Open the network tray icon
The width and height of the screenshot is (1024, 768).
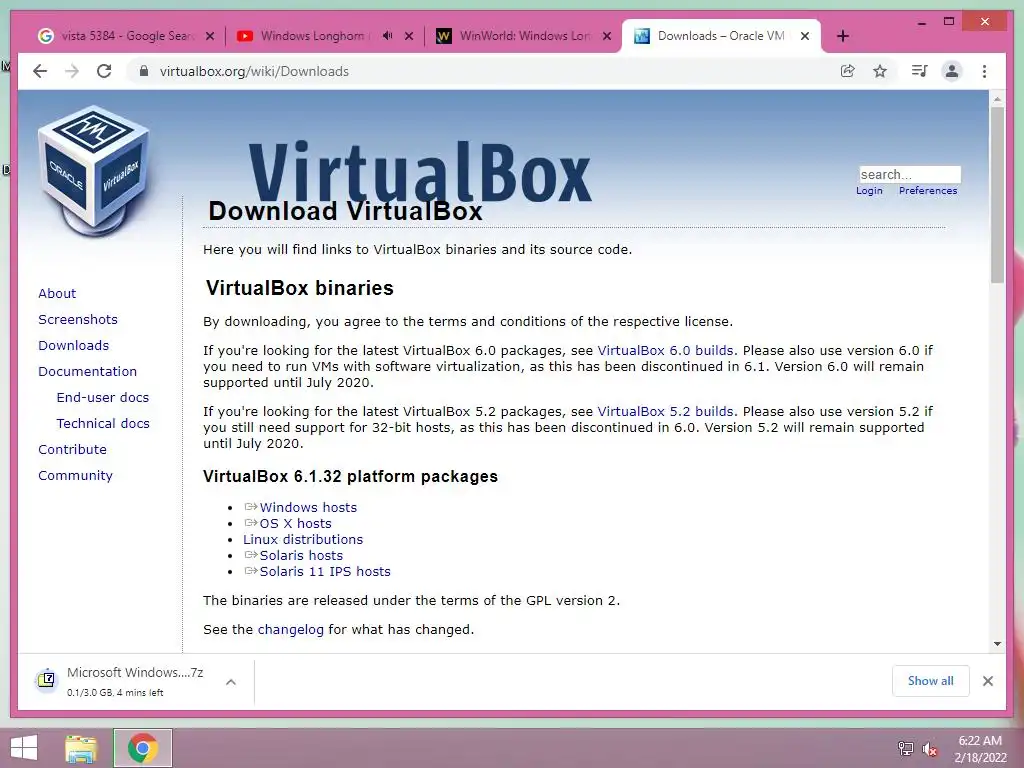click(906, 749)
